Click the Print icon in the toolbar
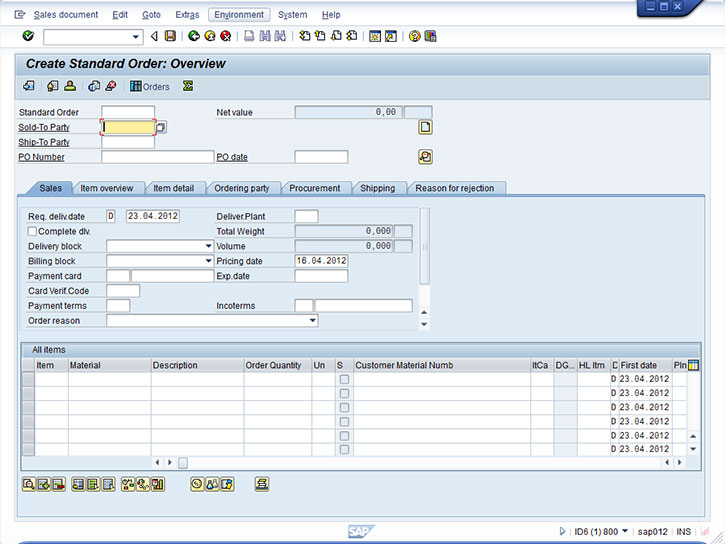Image resolution: width=725 pixels, height=544 pixels. [x=249, y=36]
